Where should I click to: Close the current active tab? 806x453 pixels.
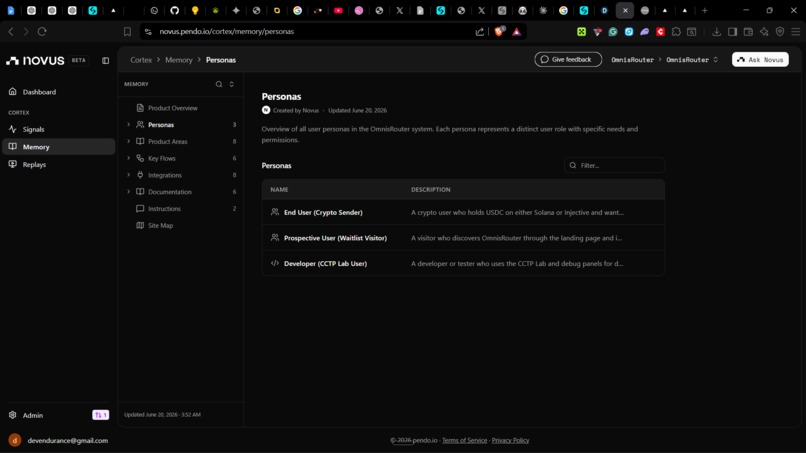[625, 10]
